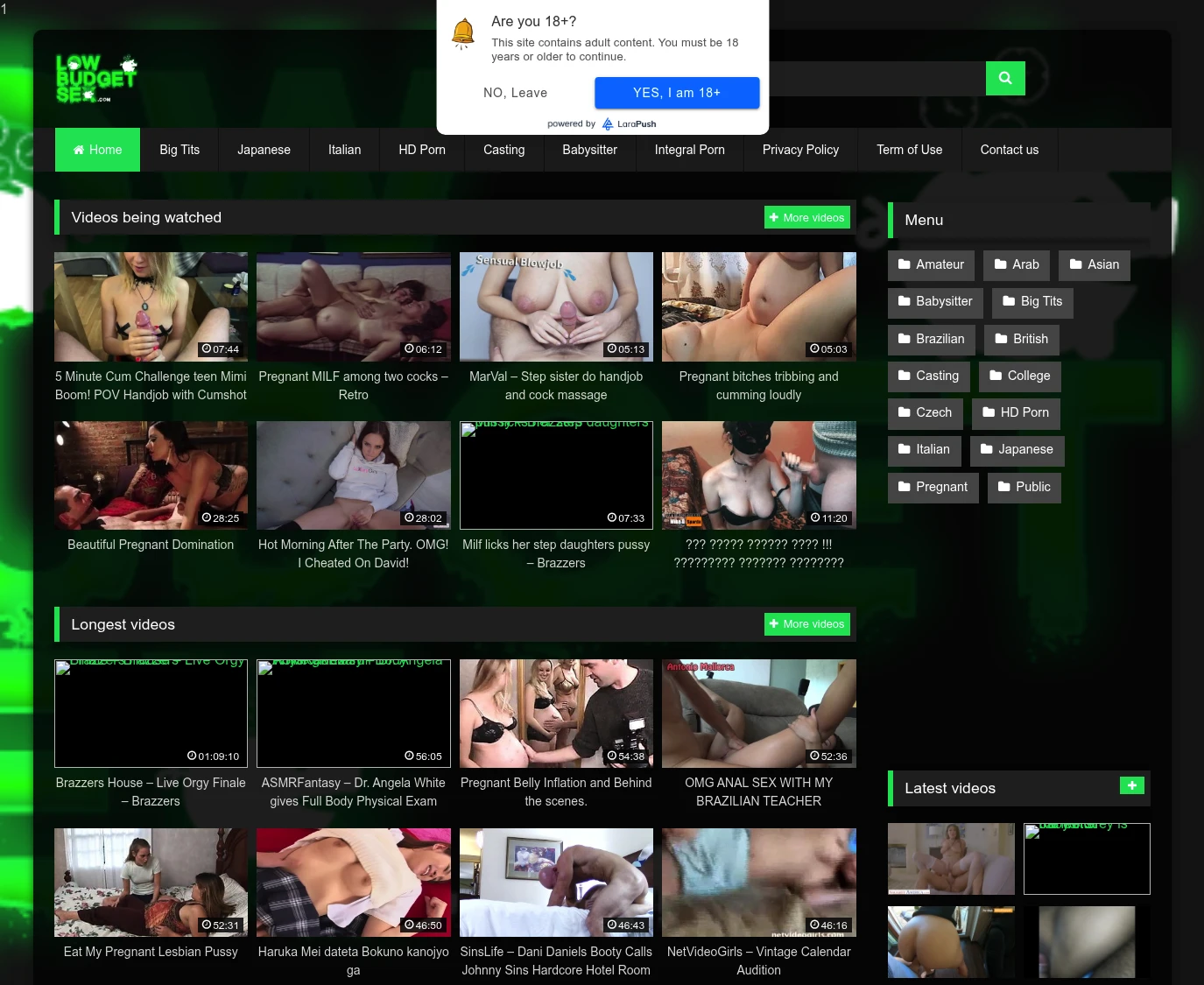Select Casting in the top navigation bar
Viewport: 1204px width, 985px height.
[503, 150]
